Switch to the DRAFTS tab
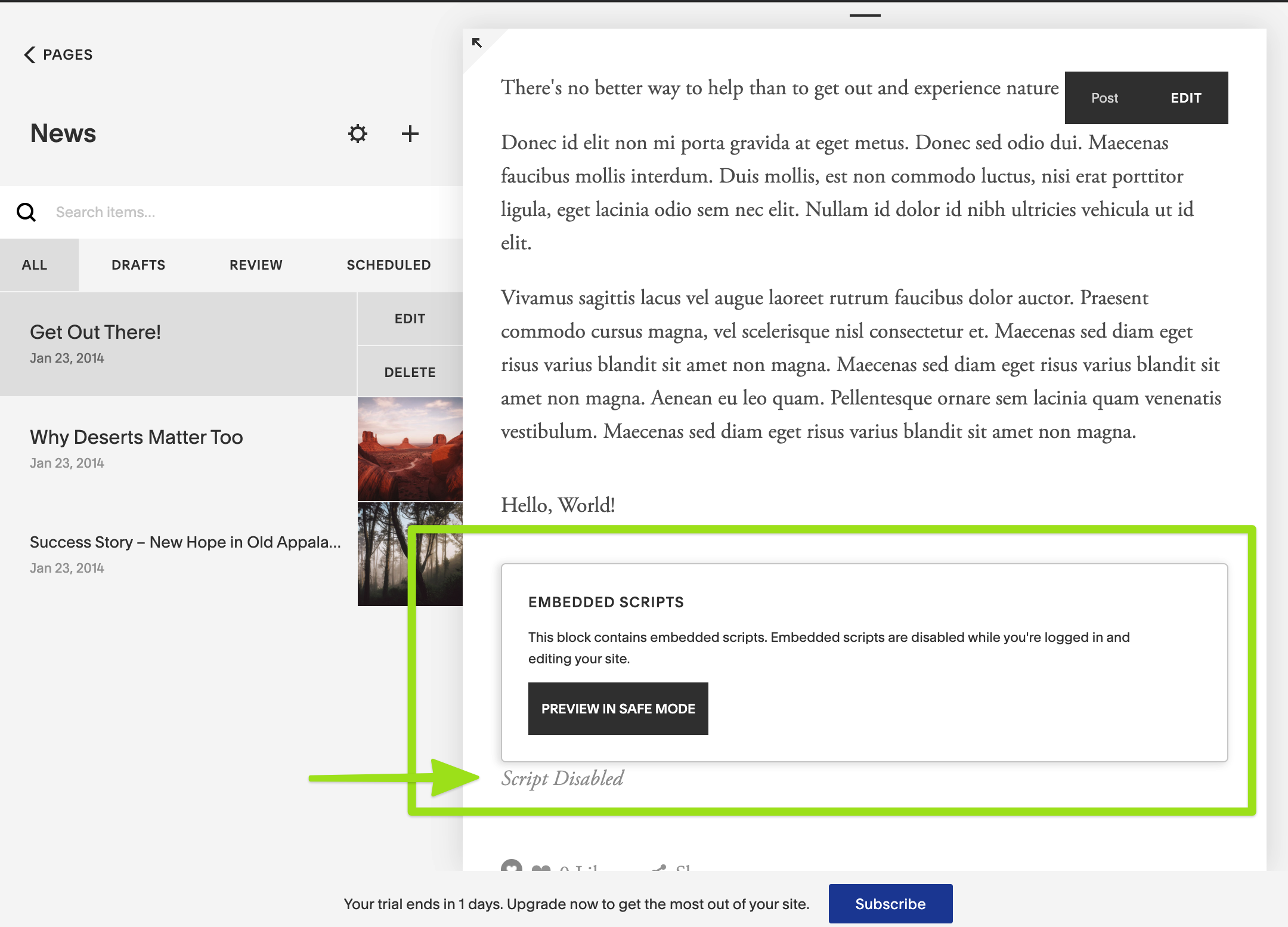Viewport: 1288px width, 927px height. click(138, 265)
